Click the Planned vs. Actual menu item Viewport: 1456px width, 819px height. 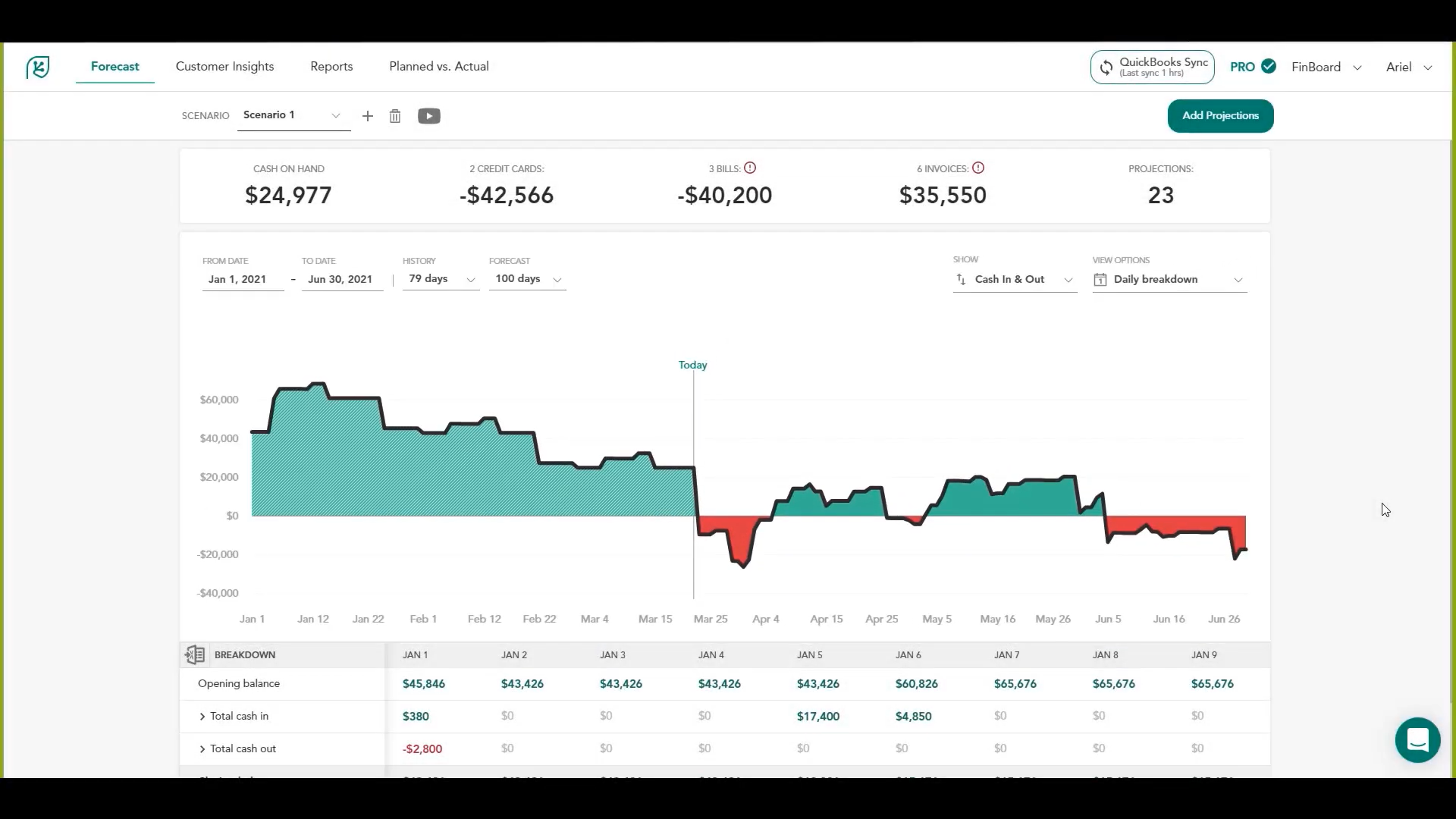point(439,66)
